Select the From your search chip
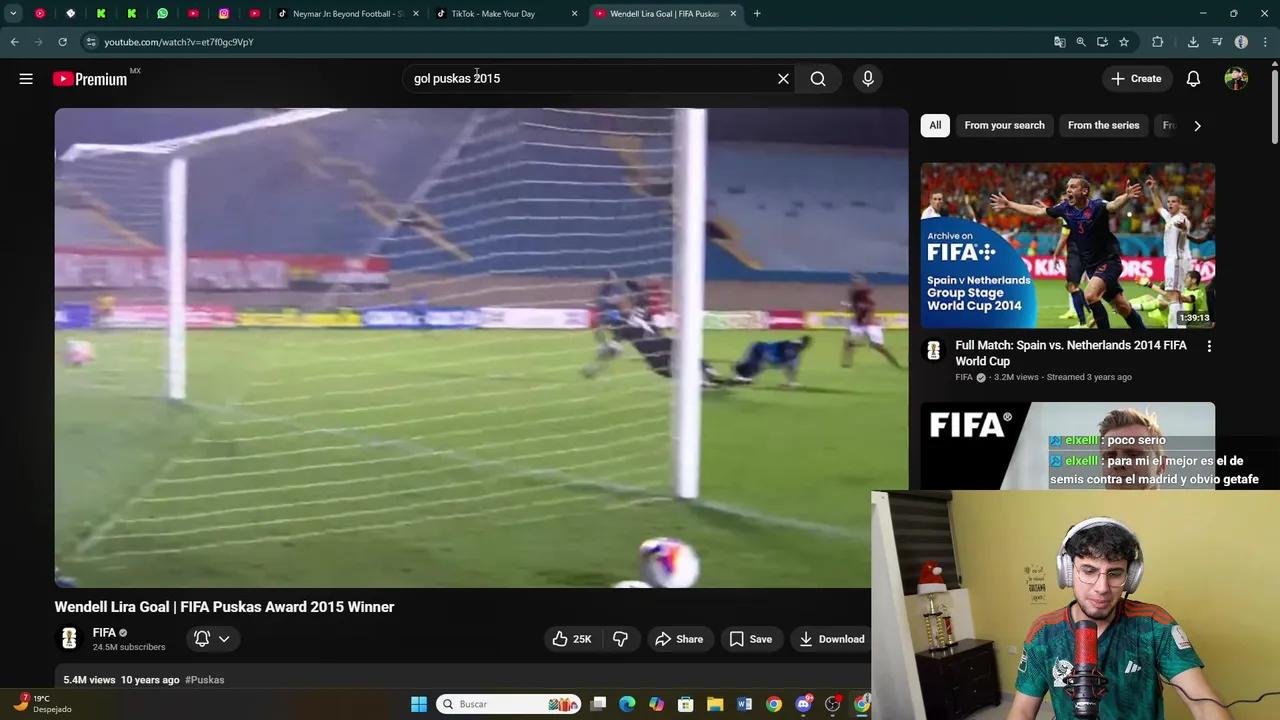The height and width of the screenshot is (720, 1280). pyautogui.click(x=1004, y=125)
